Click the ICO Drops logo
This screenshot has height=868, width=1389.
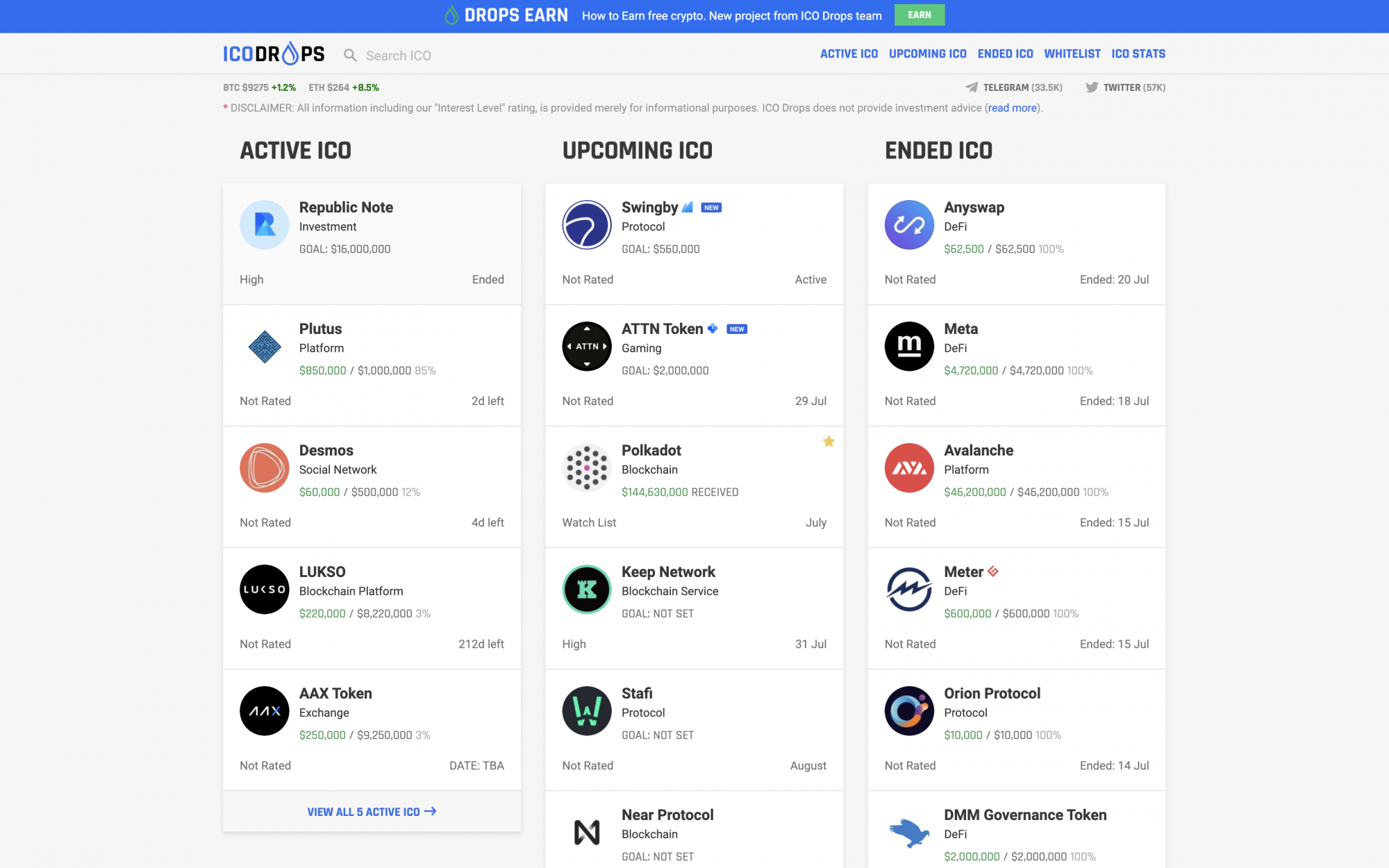274,53
